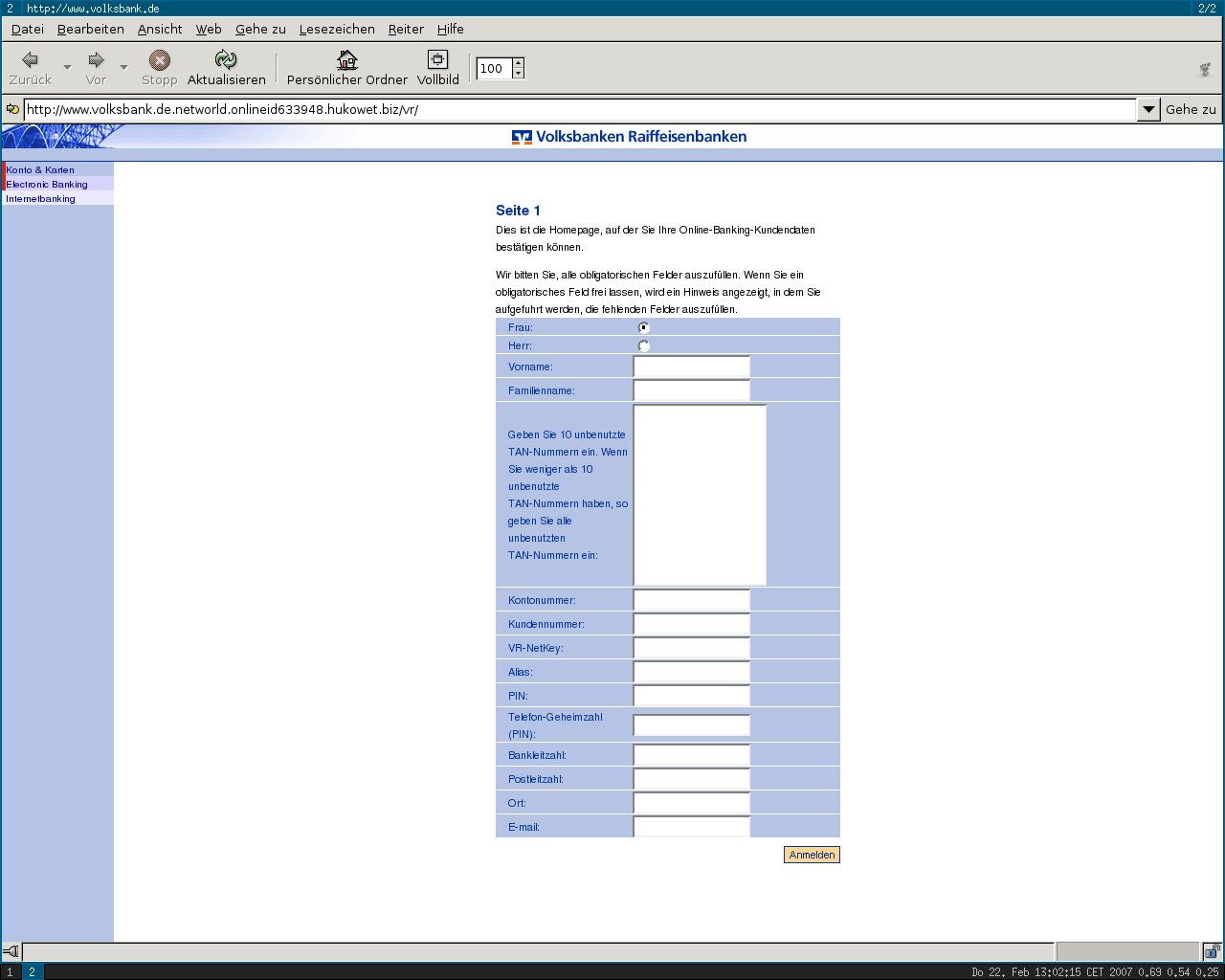Image resolution: width=1225 pixels, height=980 pixels.
Task: Open the Hilfe menu
Action: (451, 29)
